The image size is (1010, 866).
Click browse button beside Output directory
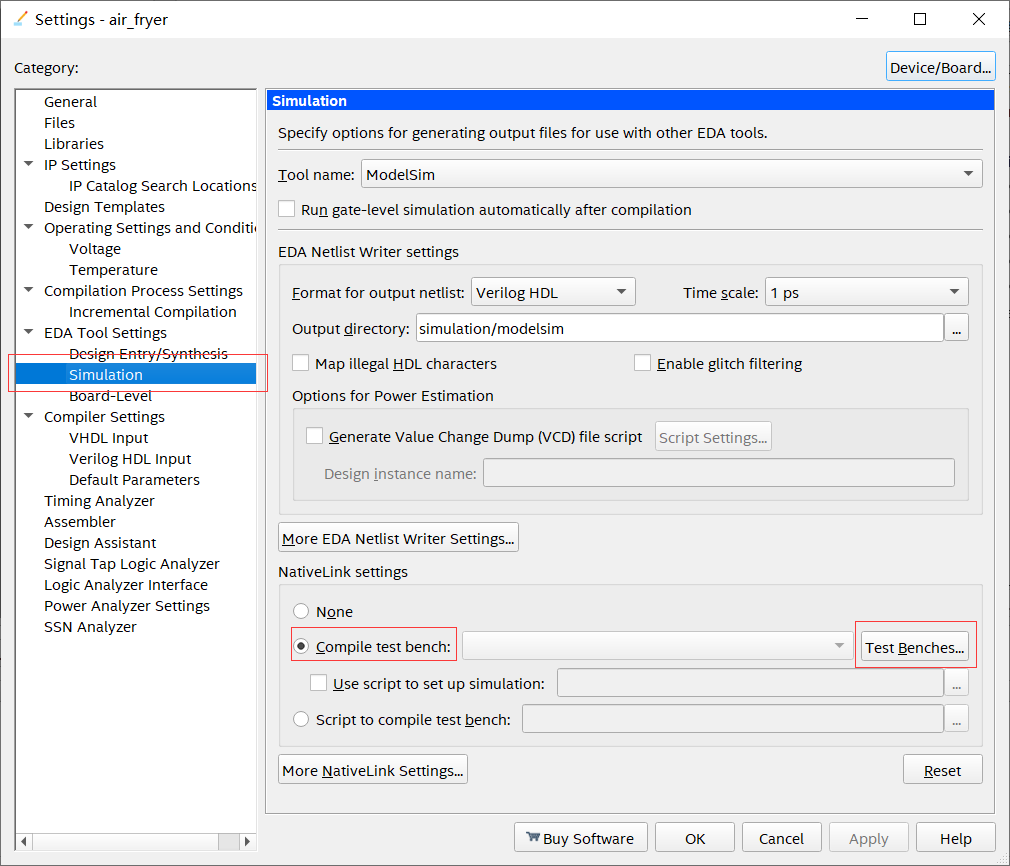pos(956,328)
